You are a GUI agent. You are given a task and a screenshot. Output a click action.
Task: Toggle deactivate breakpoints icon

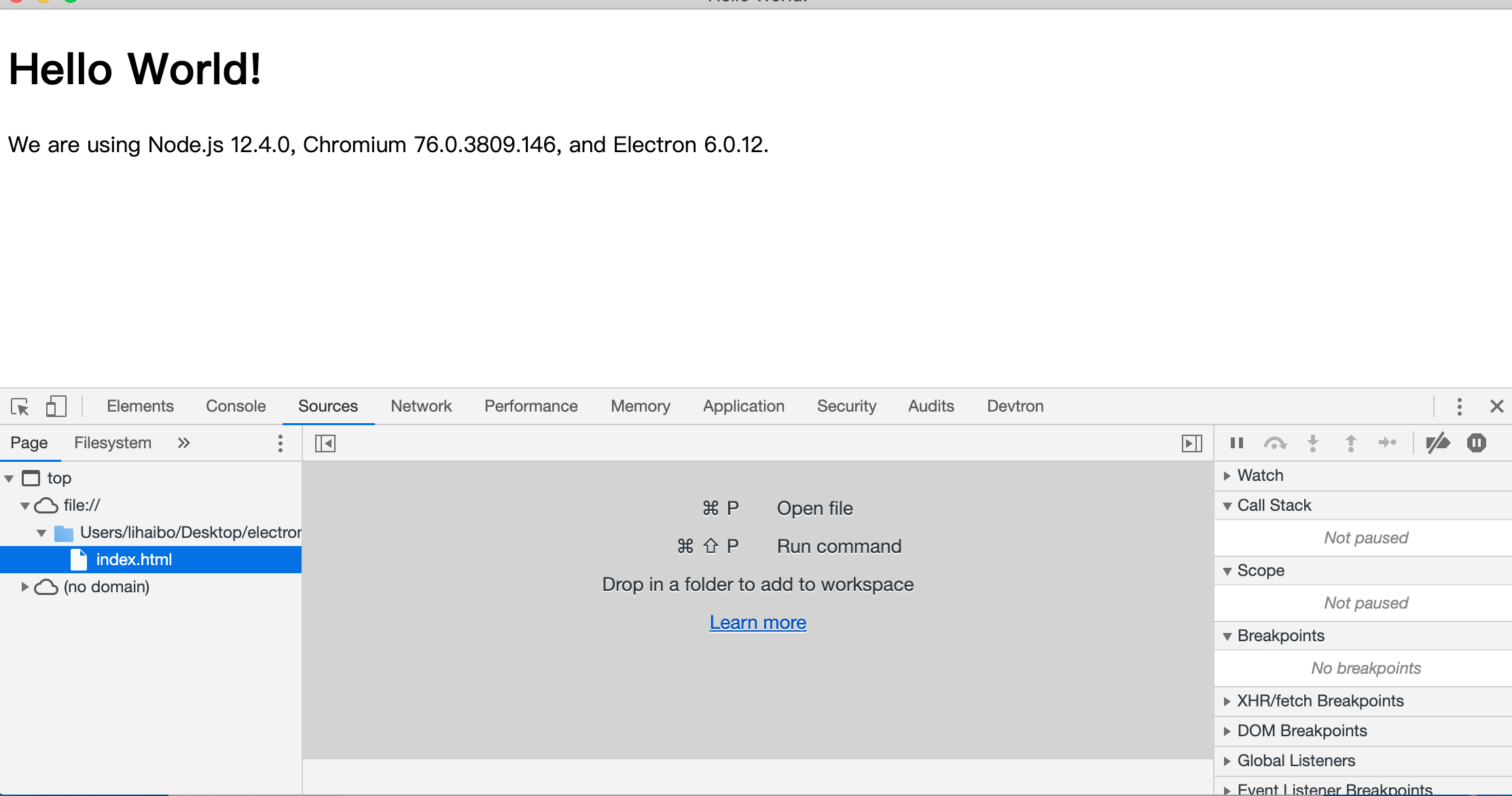(x=1438, y=443)
